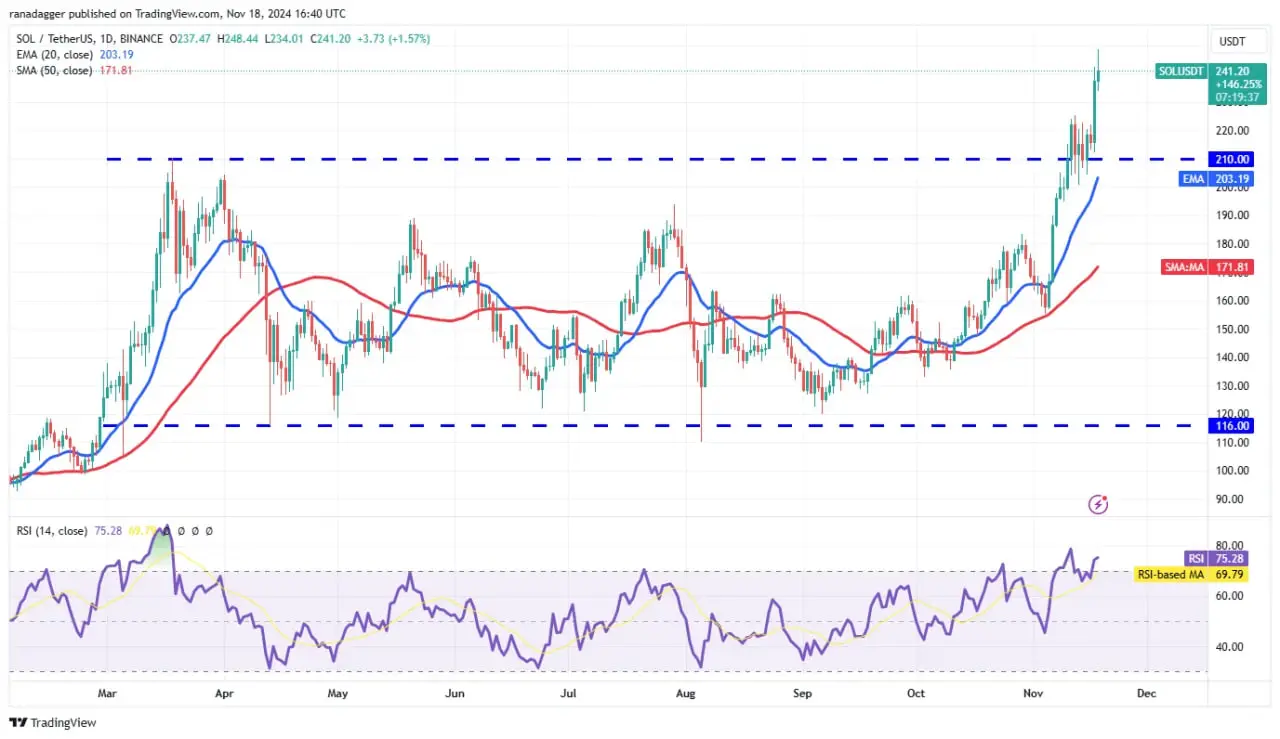Click the Nov label on time axis

tap(1031, 692)
